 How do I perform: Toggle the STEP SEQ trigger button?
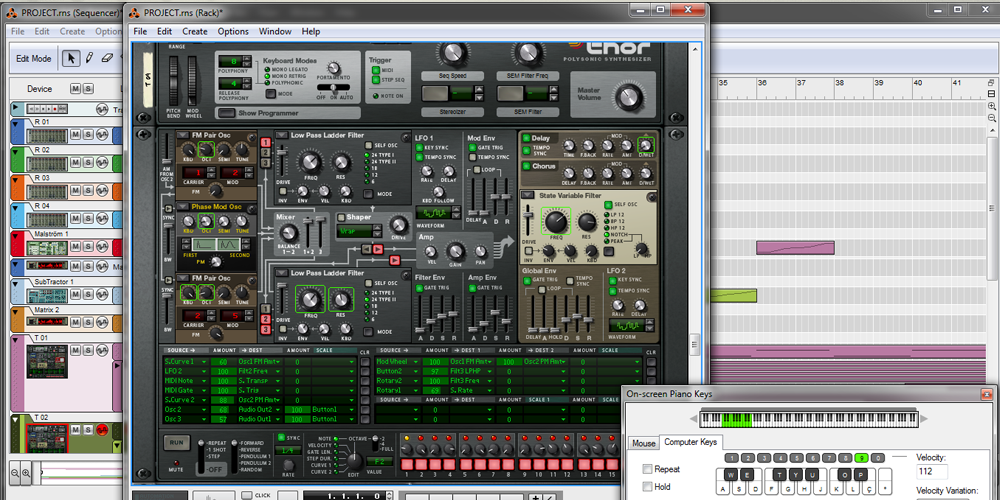376,80
